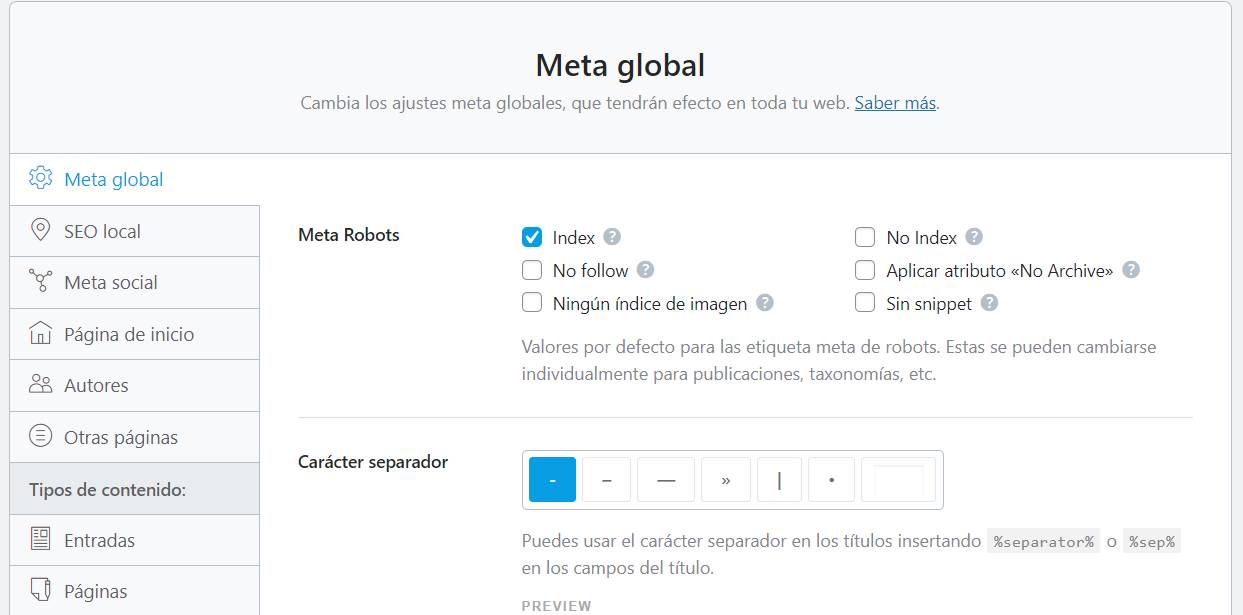The height and width of the screenshot is (615, 1243).
Task: Click the home icon beside Página de inicio
Action: tap(39, 333)
